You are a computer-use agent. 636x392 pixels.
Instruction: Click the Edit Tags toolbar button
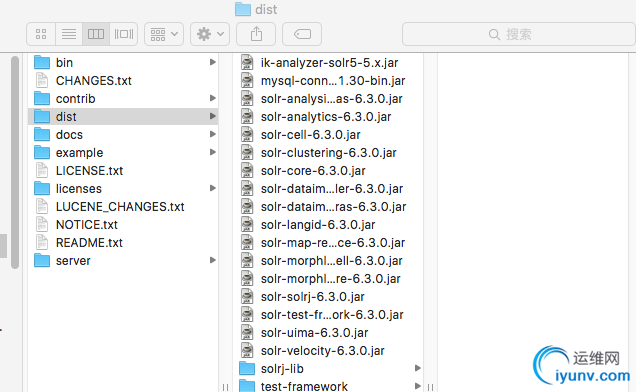302,34
